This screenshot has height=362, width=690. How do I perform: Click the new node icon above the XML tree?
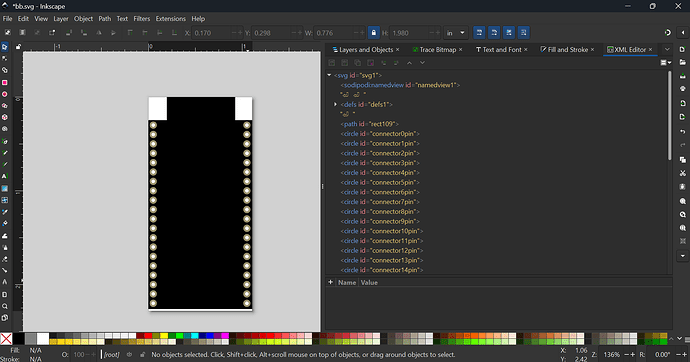pyautogui.click(x=332, y=63)
